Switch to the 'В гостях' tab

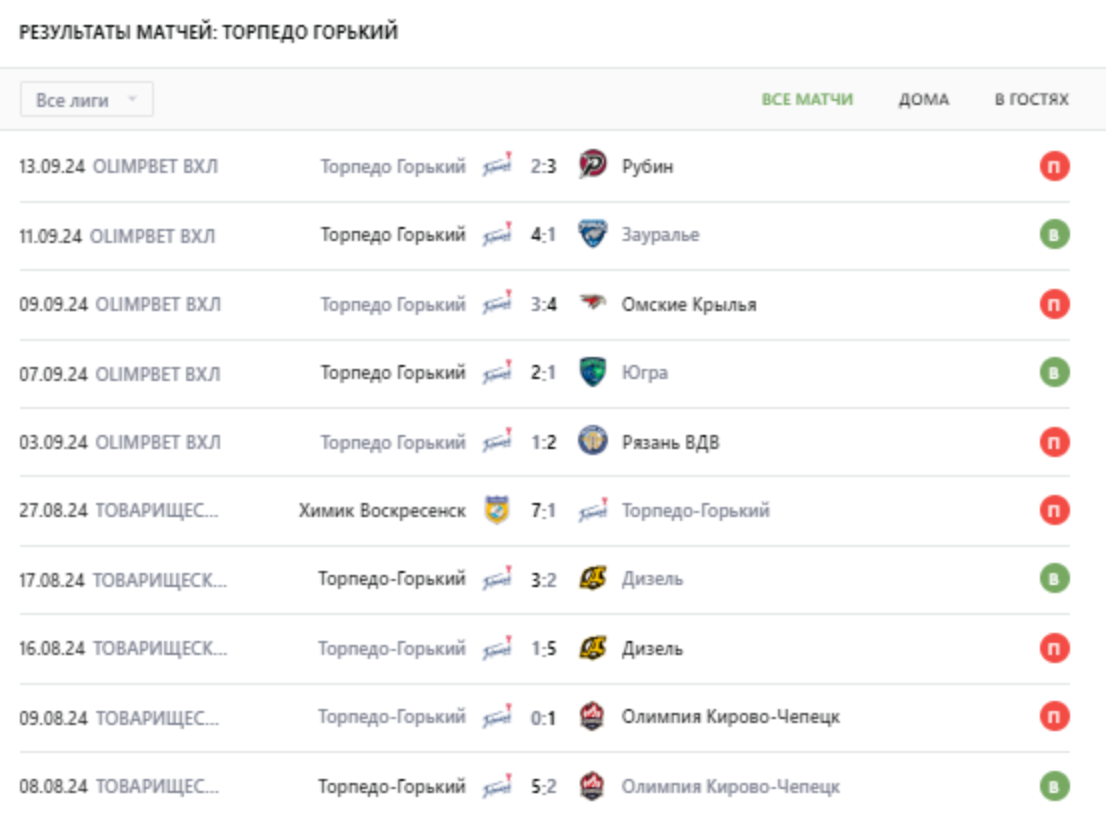(1031, 100)
